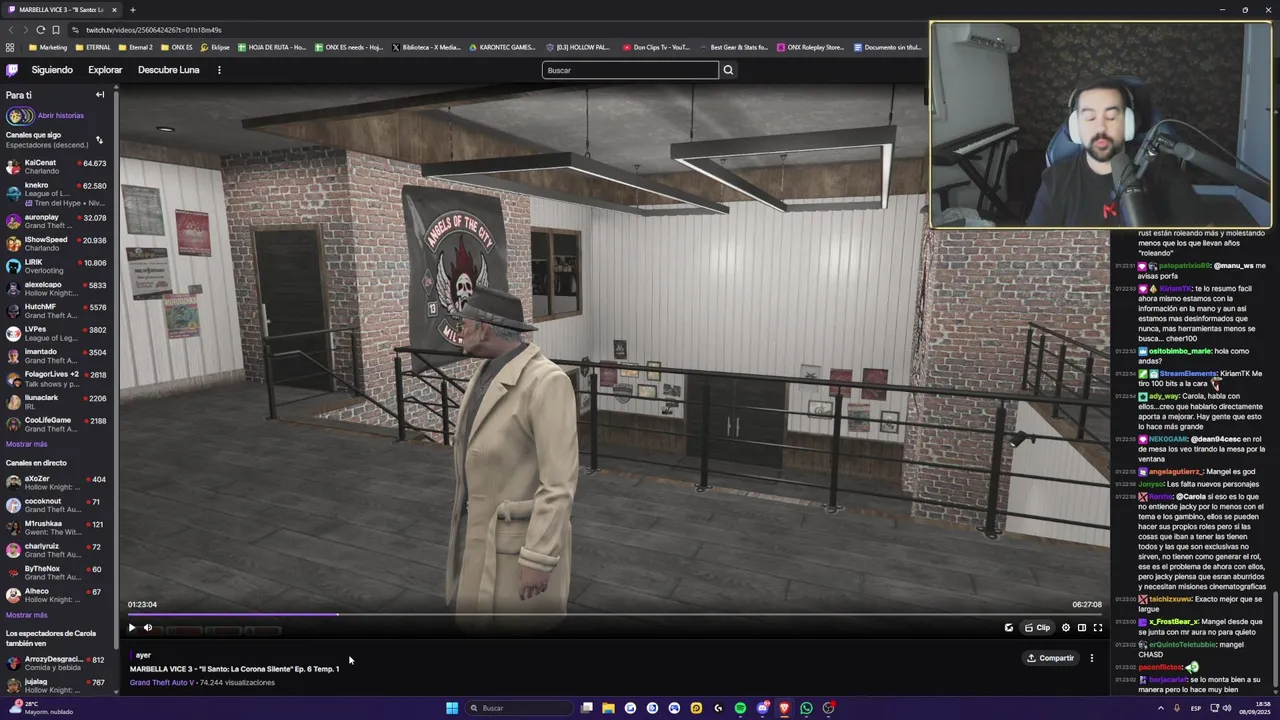The height and width of the screenshot is (720, 1280).
Task: Reload the browser page
Action: pyautogui.click(x=40, y=30)
